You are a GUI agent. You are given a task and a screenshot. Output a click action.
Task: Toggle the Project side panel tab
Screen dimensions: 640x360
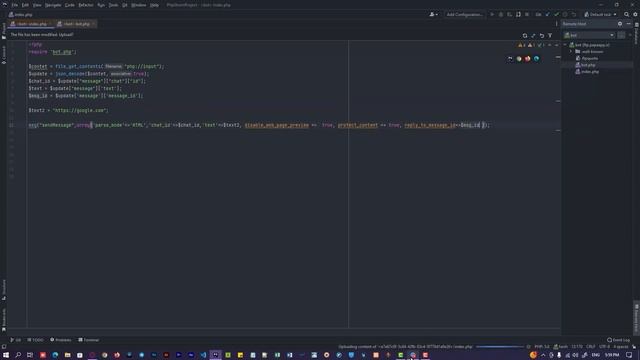coord(4,31)
